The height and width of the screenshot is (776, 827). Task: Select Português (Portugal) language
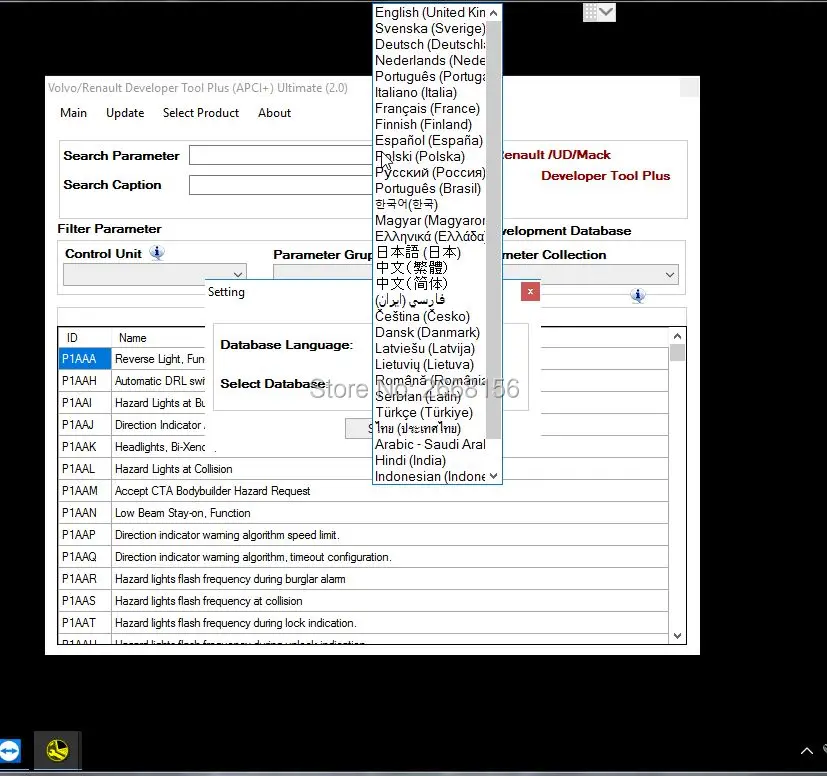click(x=430, y=76)
